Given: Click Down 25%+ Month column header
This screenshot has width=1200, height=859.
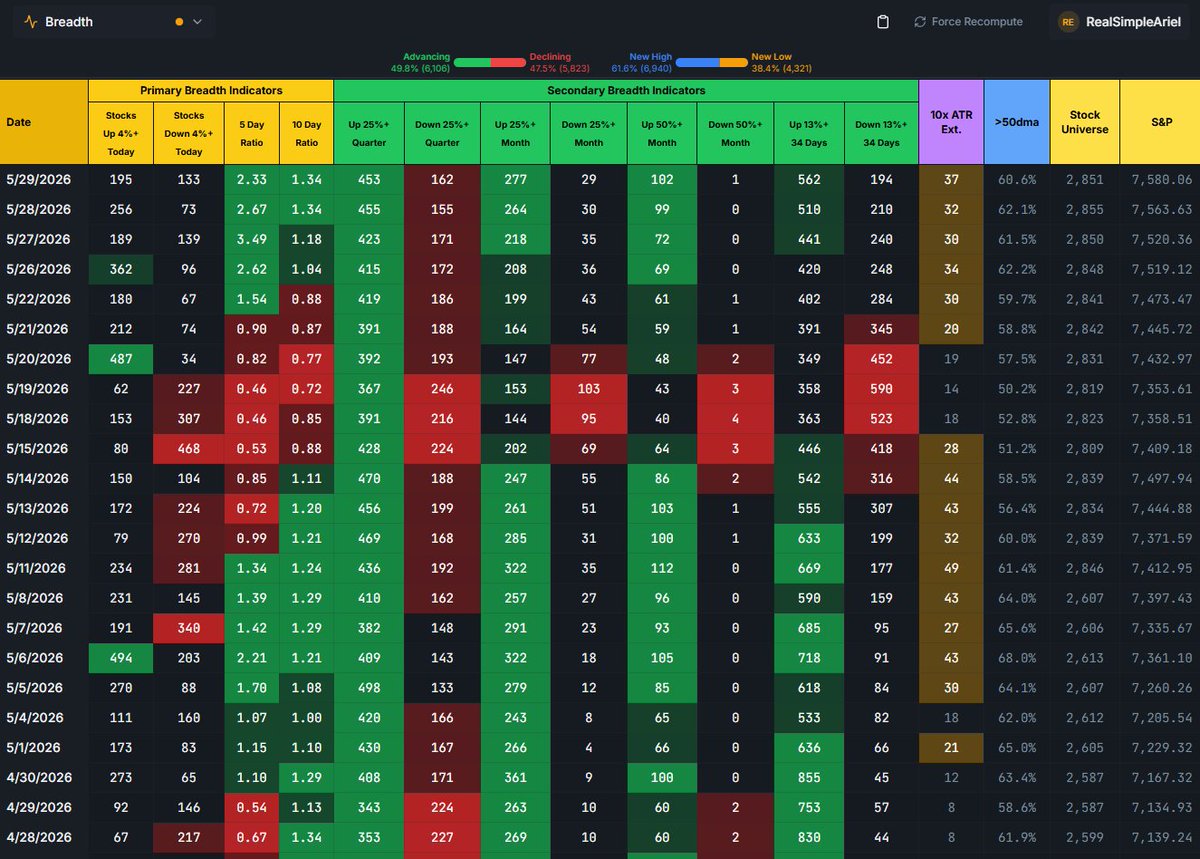Looking at the screenshot, I should (x=589, y=134).
